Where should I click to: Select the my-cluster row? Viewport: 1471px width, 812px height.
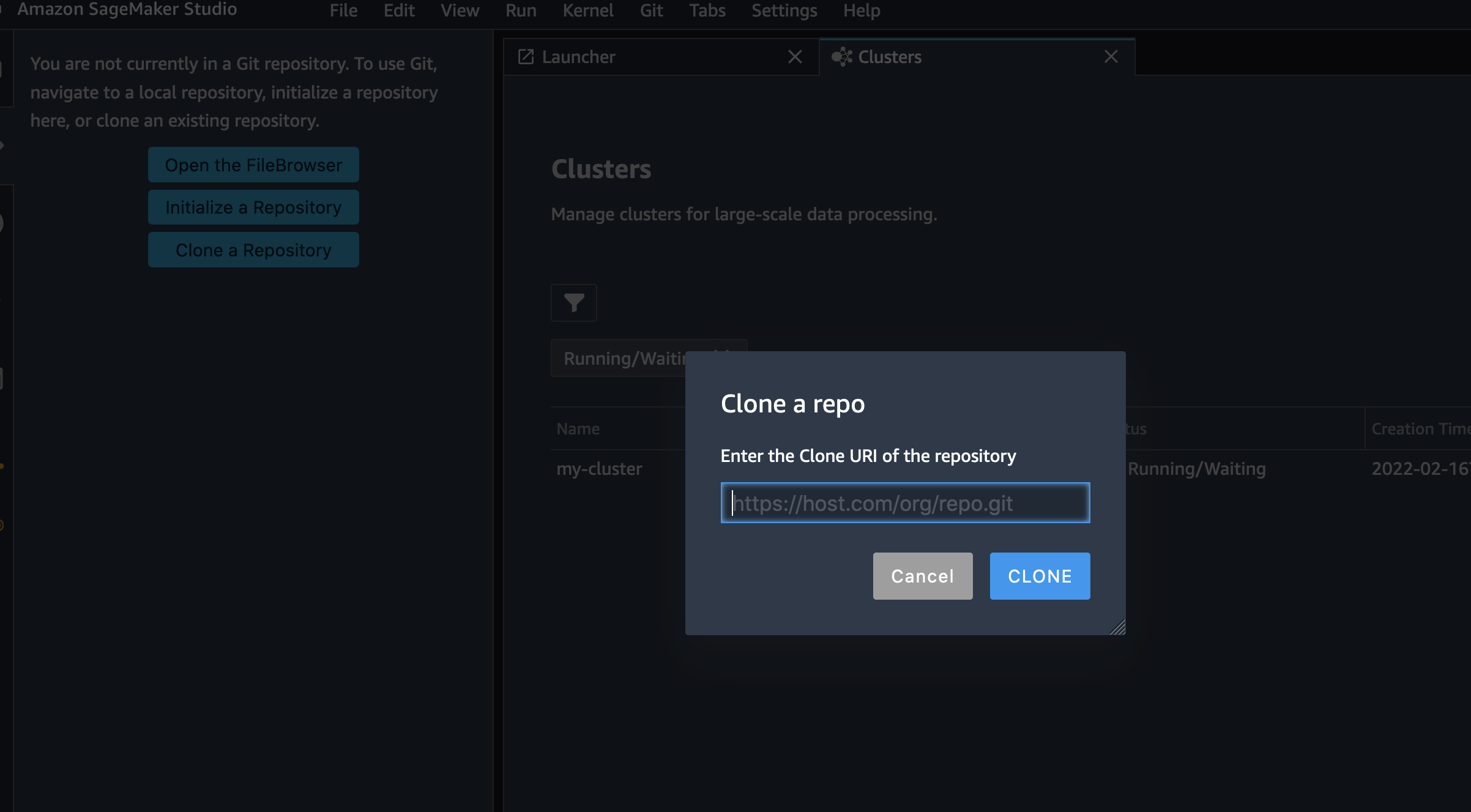pos(599,469)
